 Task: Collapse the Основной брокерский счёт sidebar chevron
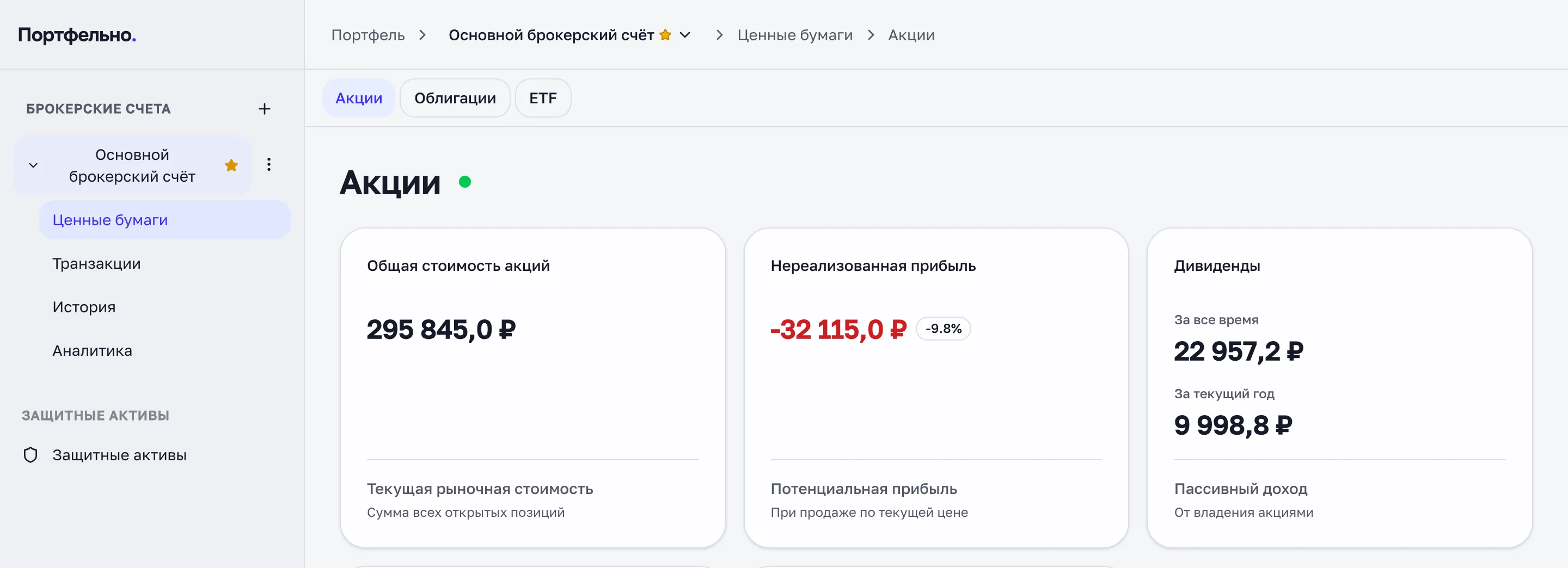33,165
